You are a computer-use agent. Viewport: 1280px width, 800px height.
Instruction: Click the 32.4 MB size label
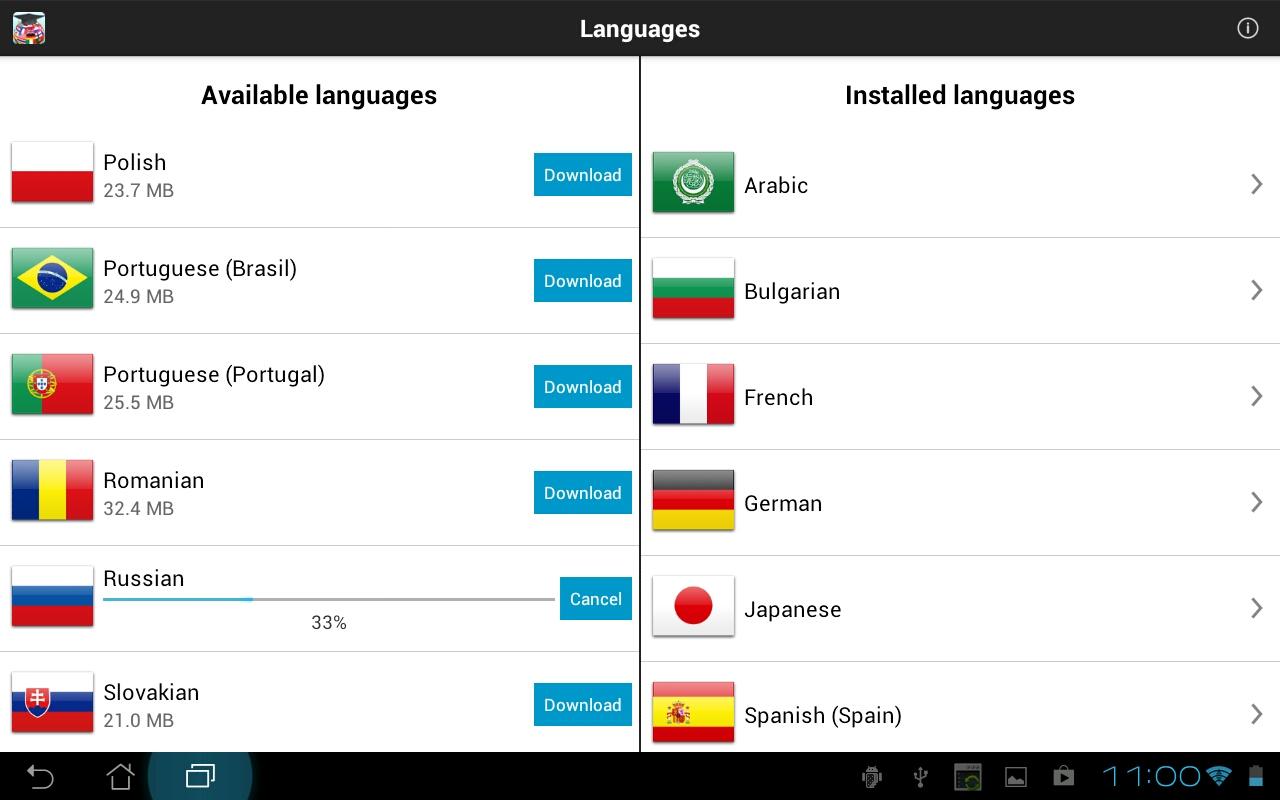[139, 508]
